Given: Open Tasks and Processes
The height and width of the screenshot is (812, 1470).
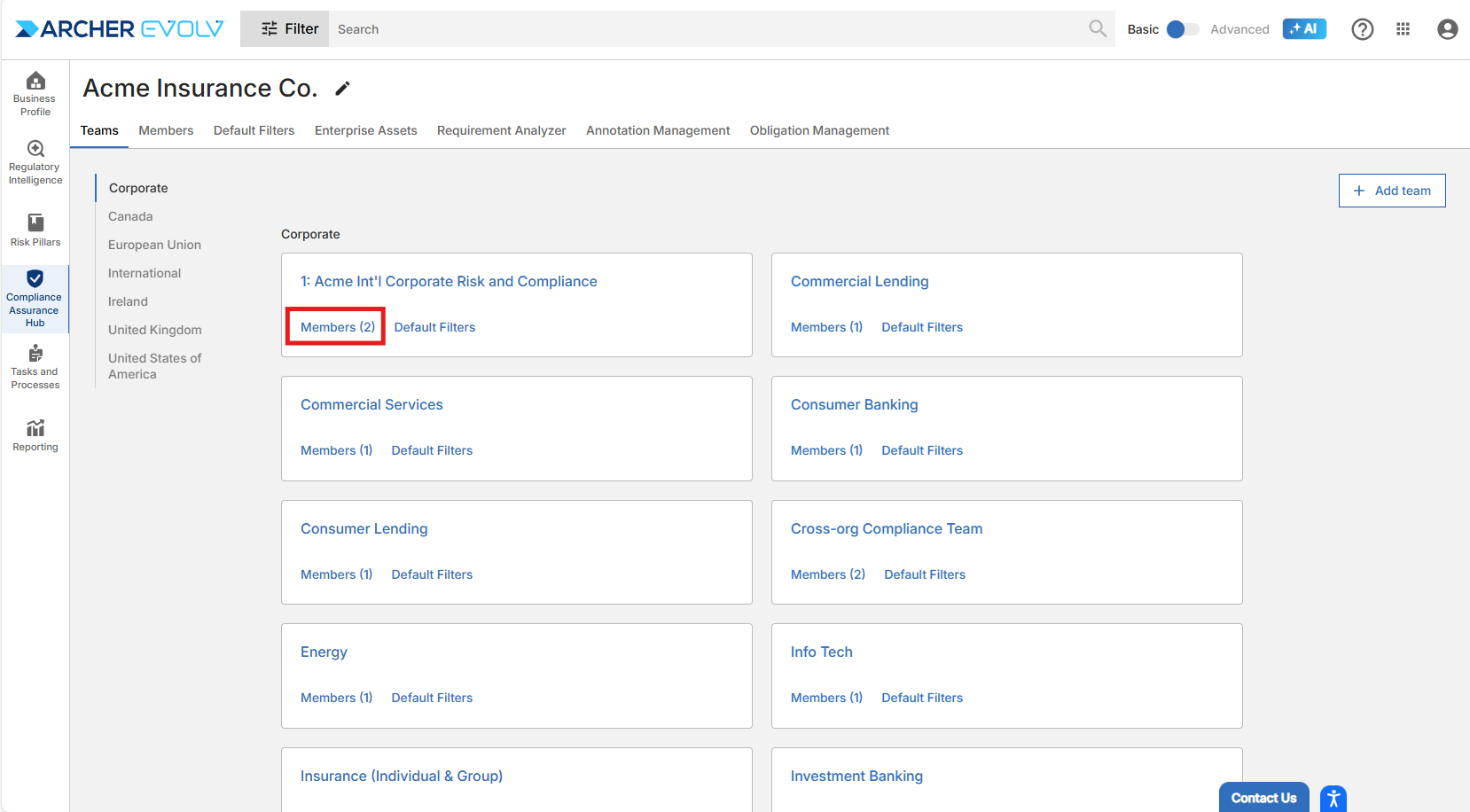Looking at the screenshot, I should coord(35,366).
